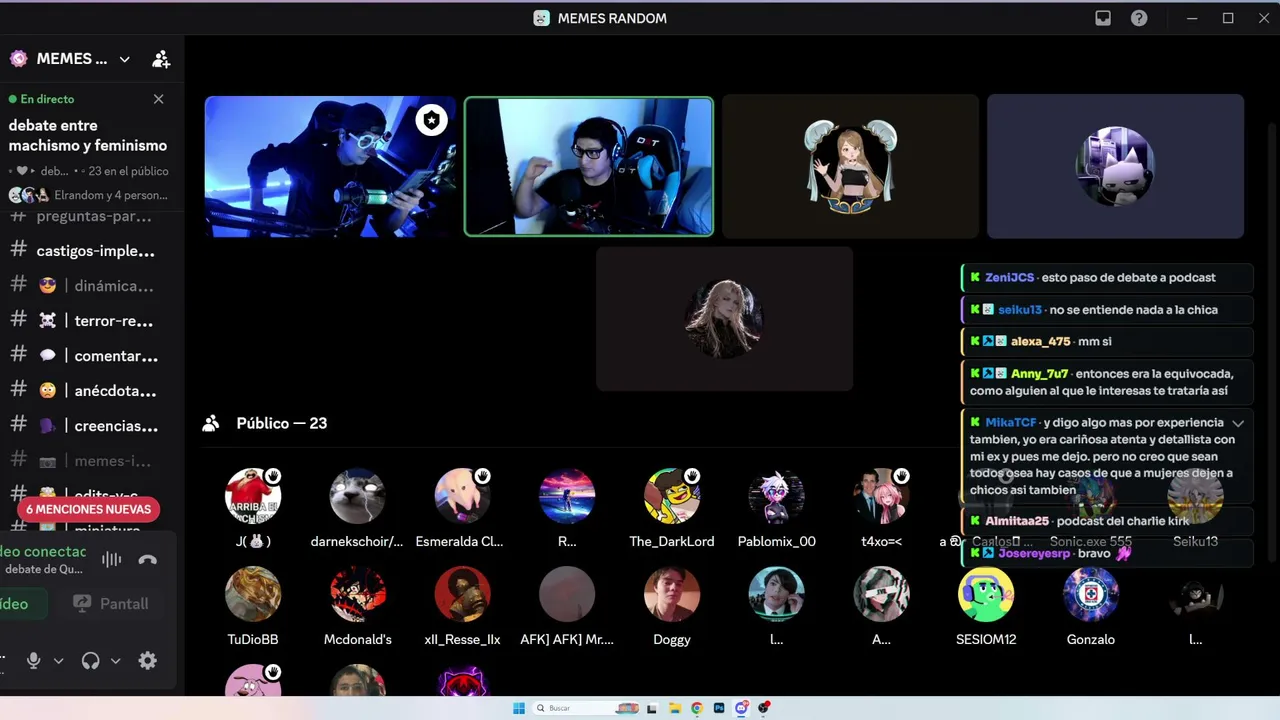1280x720 pixels.
Task: Select the blonde avatar speaker tile
Action: point(725,319)
